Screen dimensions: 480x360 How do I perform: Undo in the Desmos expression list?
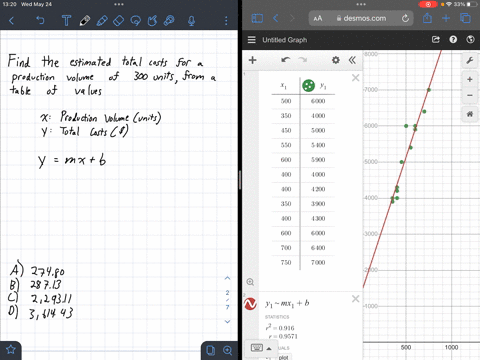(285, 60)
